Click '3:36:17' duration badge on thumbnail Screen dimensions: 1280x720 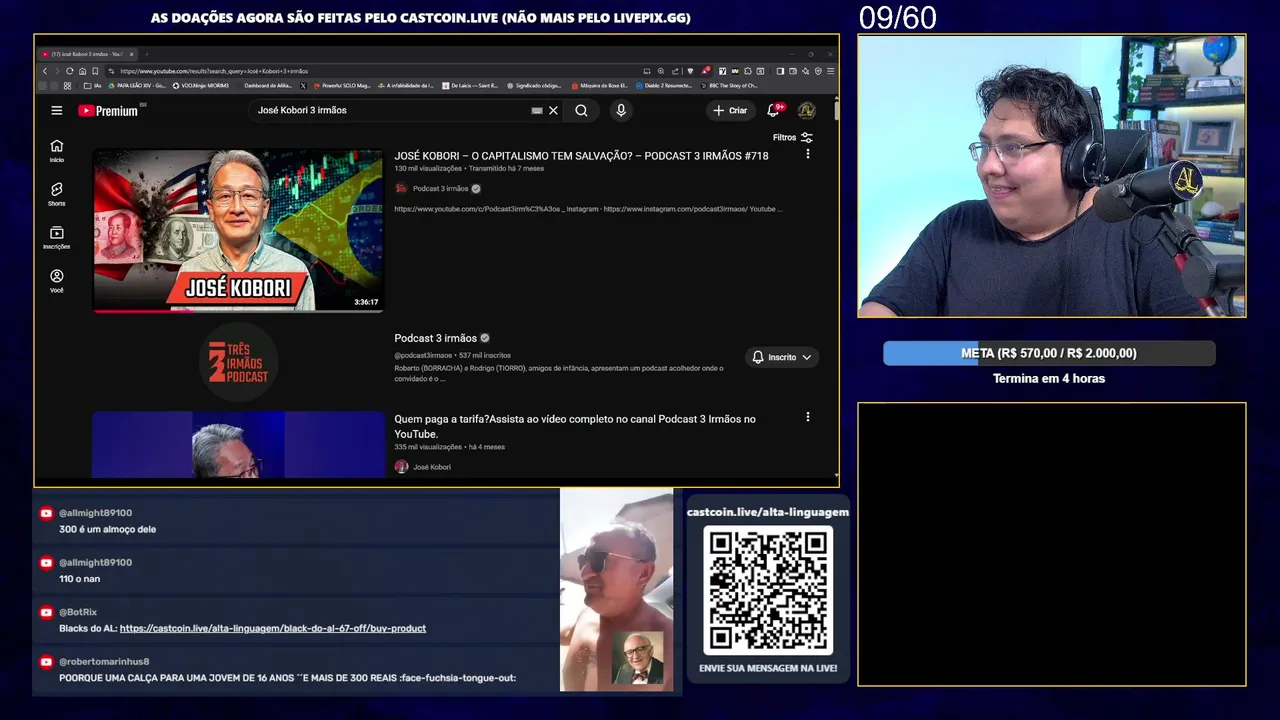pyautogui.click(x=366, y=302)
